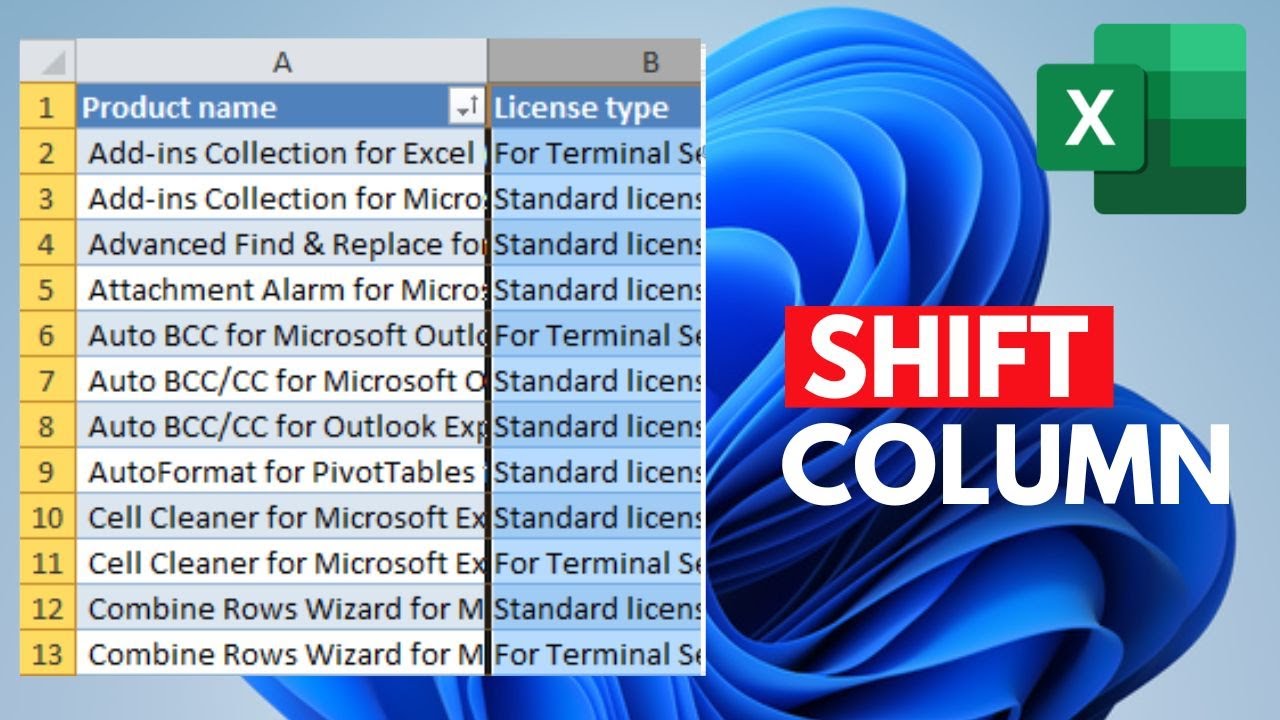Select License type cell in row 4
Image resolution: width=1280 pixels, height=720 pixels.
(x=597, y=244)
